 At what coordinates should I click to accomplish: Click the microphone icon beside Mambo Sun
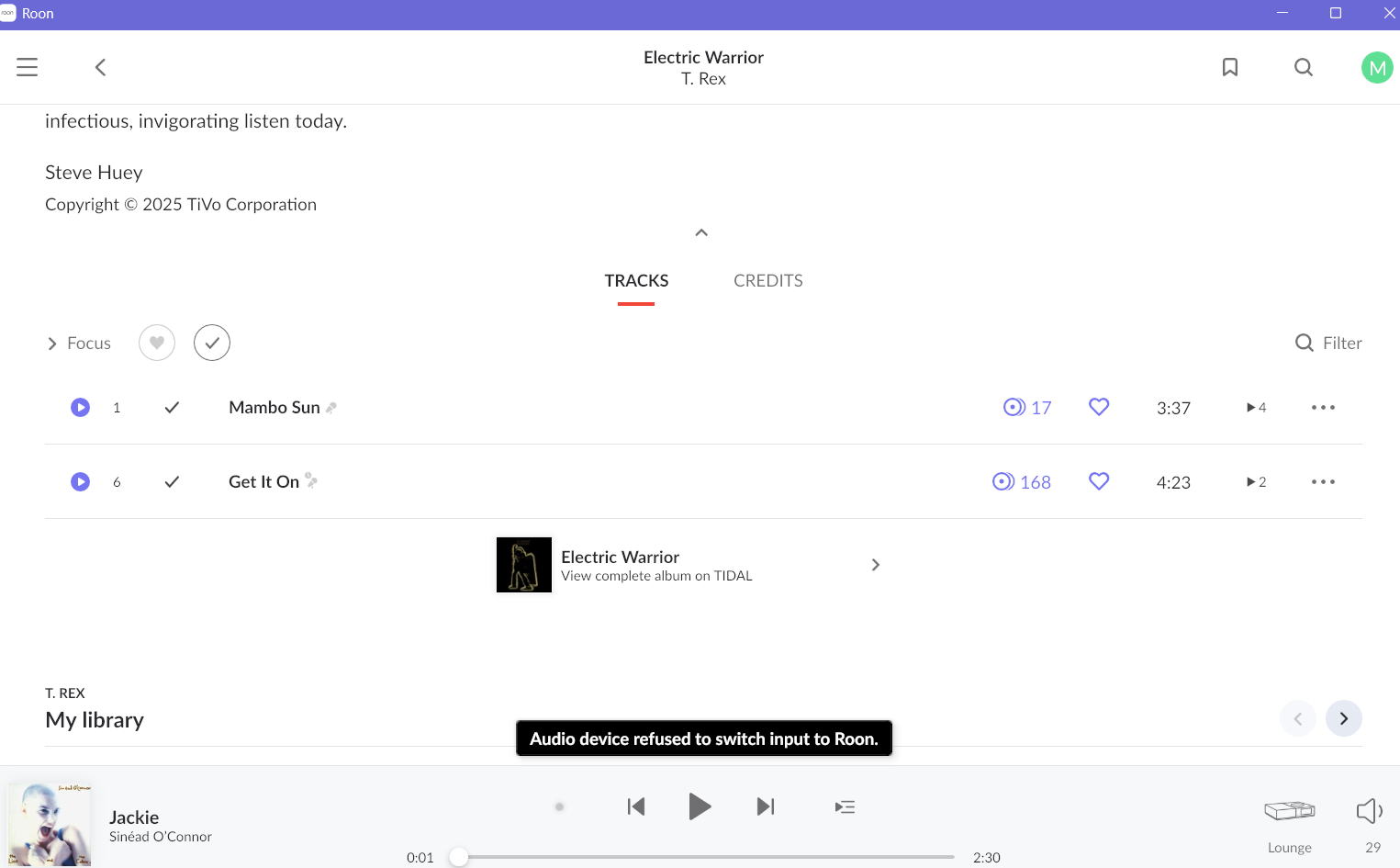pos(331,408)
